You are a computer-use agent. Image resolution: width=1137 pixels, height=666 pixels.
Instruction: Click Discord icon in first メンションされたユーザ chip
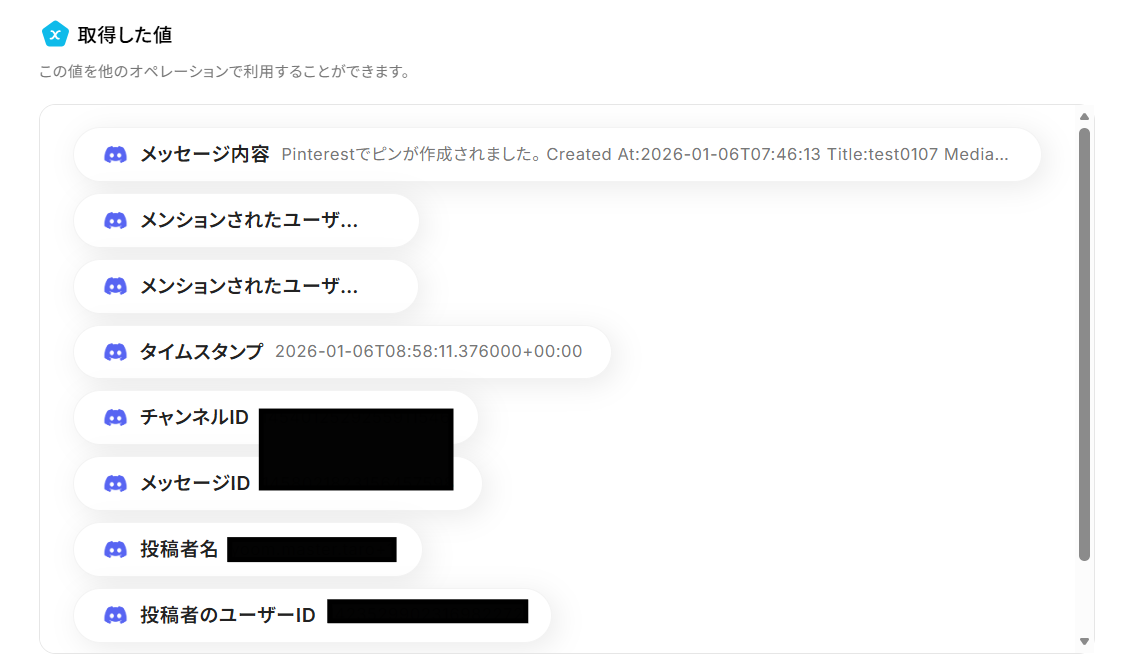(115, 221)
